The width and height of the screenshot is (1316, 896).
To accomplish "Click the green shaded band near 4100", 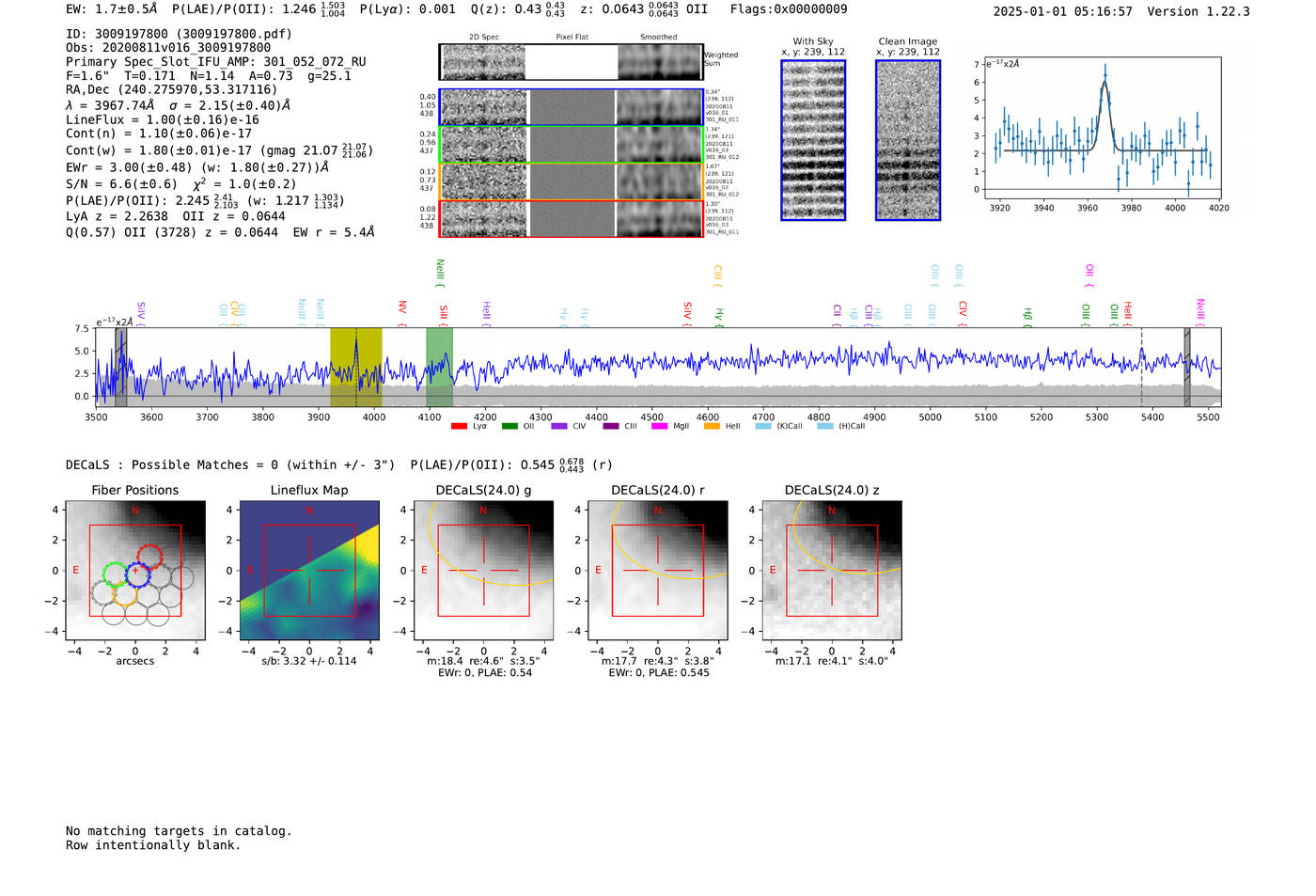I will 439,367.
